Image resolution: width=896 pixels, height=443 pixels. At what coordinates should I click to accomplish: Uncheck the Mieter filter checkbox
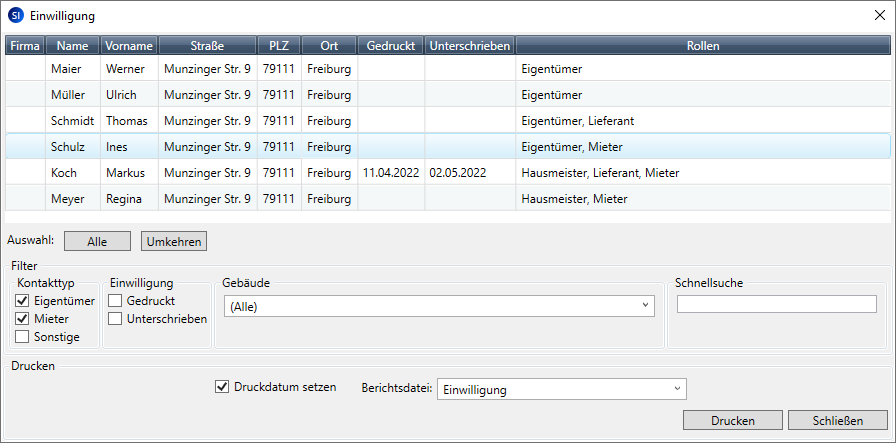22,319
